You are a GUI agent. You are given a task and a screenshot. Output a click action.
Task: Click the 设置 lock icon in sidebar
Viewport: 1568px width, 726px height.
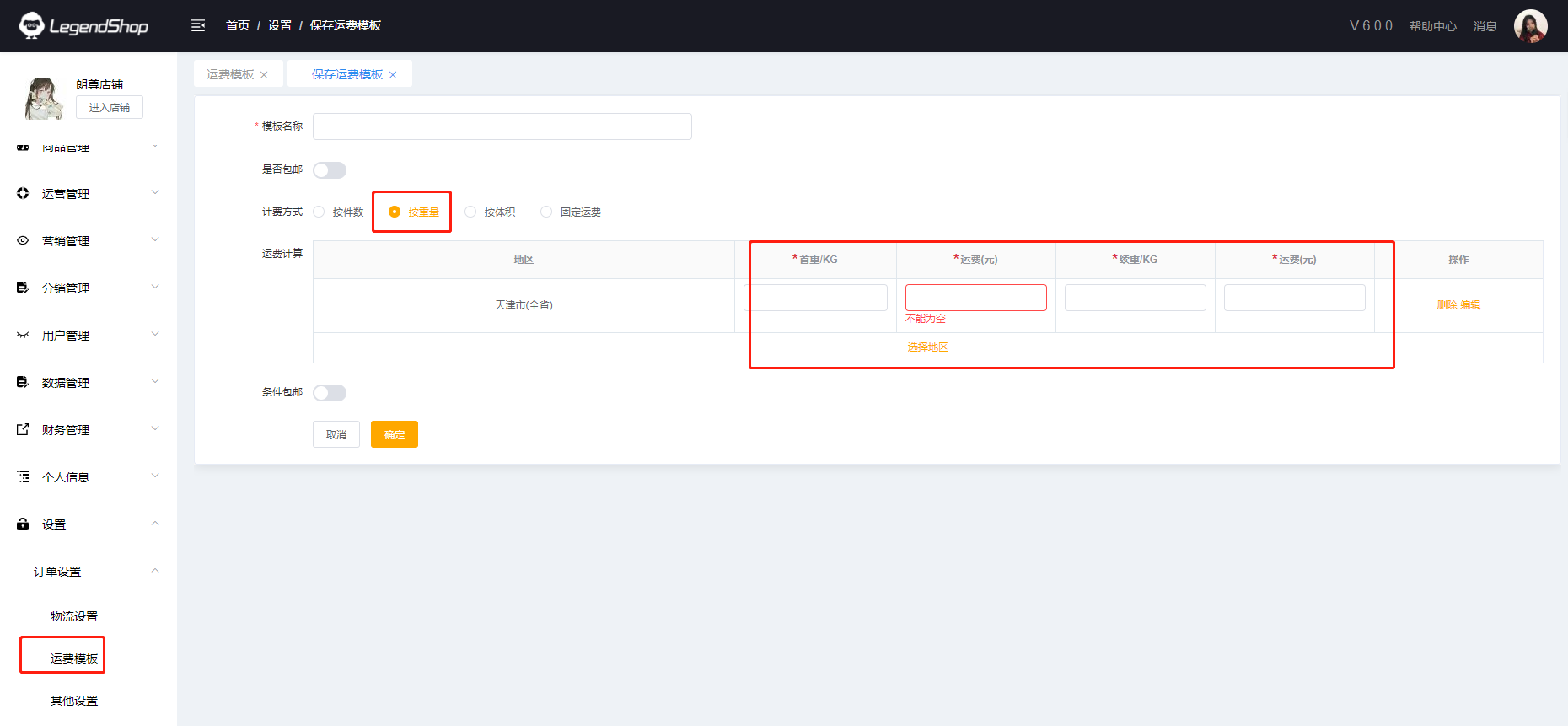[23, 524]
